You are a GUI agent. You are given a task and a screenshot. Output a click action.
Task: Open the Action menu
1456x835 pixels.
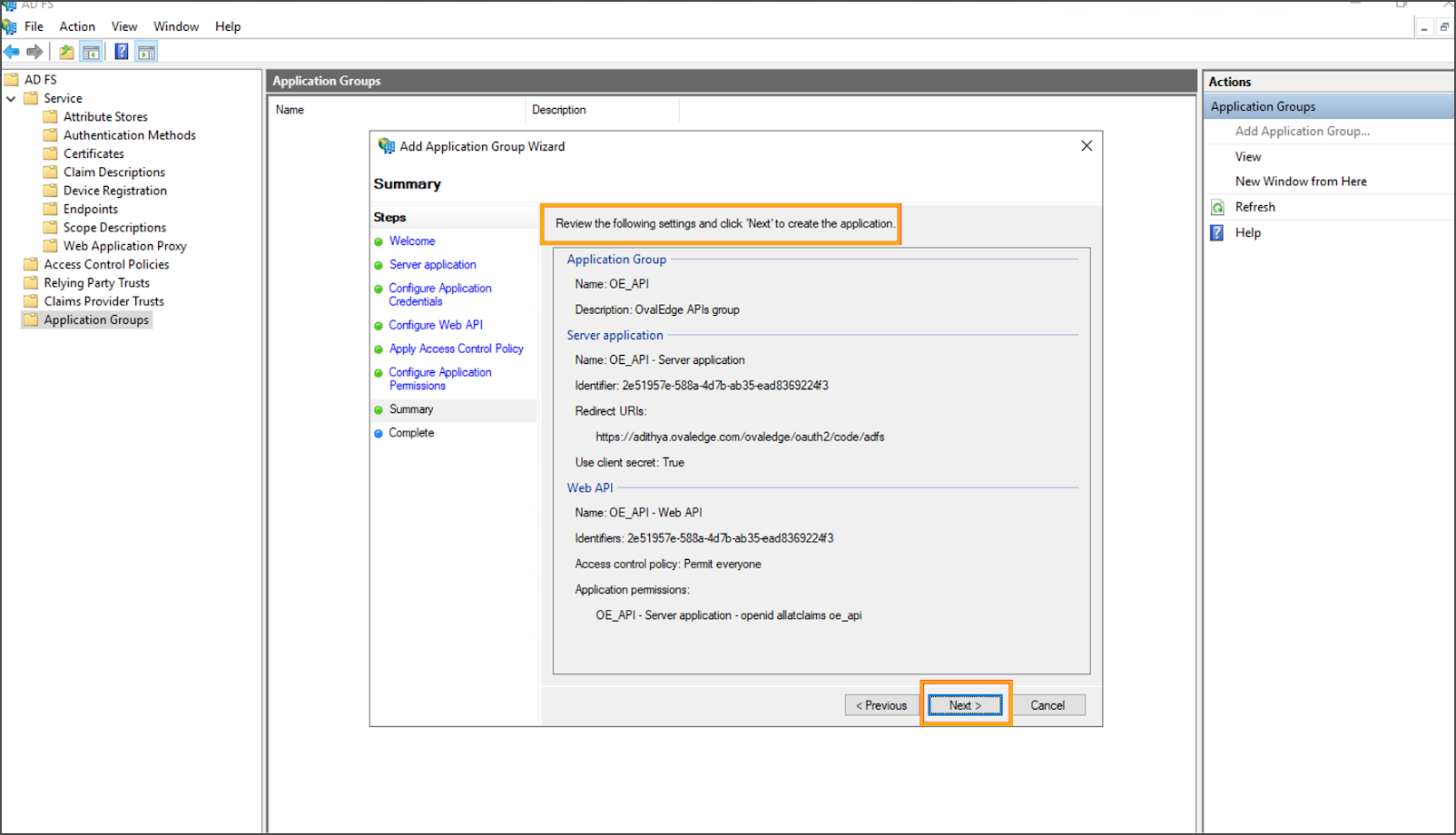click(x=77, y=26)
